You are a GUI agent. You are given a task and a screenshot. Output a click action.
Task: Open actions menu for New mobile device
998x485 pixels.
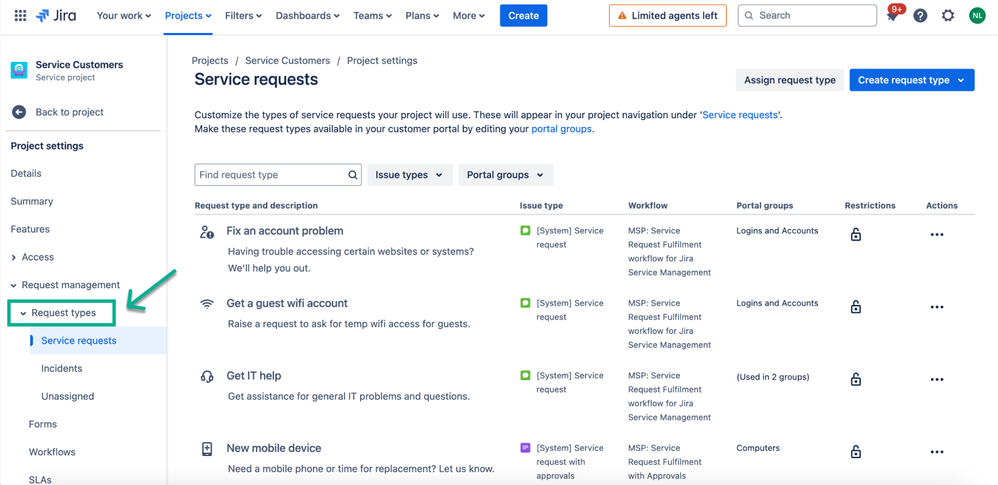[x=936, y=453]
